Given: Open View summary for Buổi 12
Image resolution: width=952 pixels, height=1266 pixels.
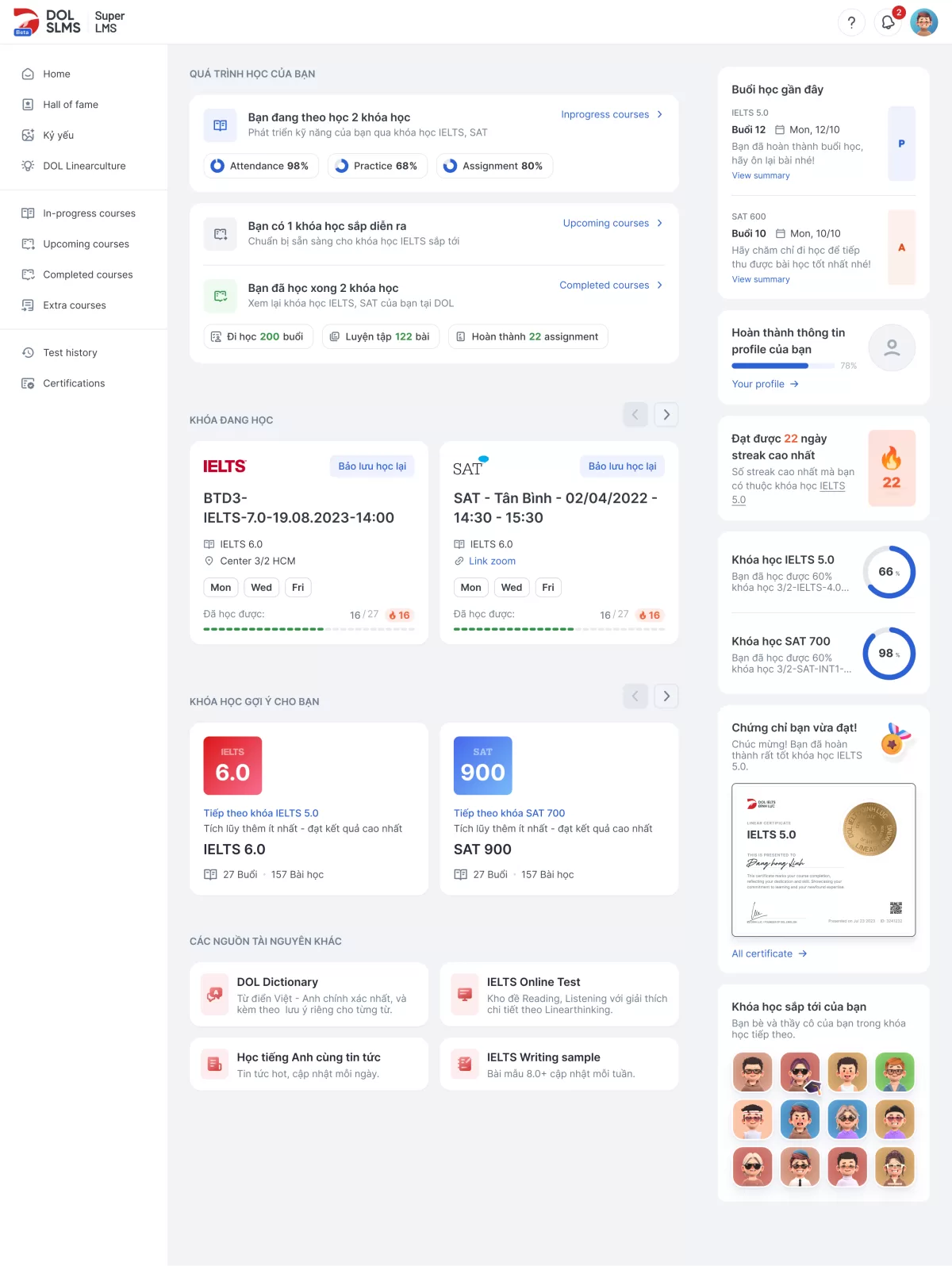Looking at the screenshot, I should click(761, 175).
